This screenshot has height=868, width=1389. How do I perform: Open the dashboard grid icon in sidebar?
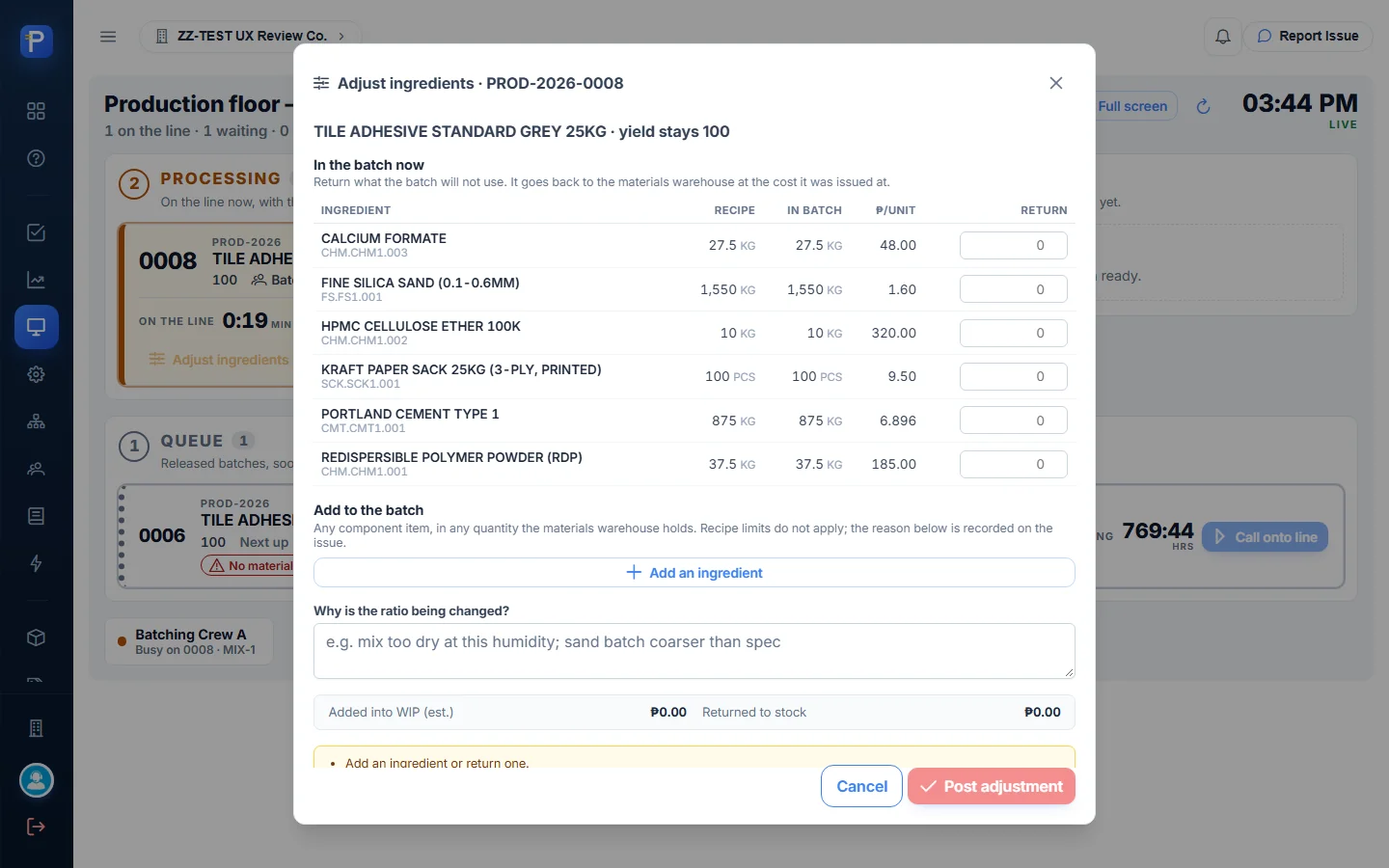pos(36,111)
